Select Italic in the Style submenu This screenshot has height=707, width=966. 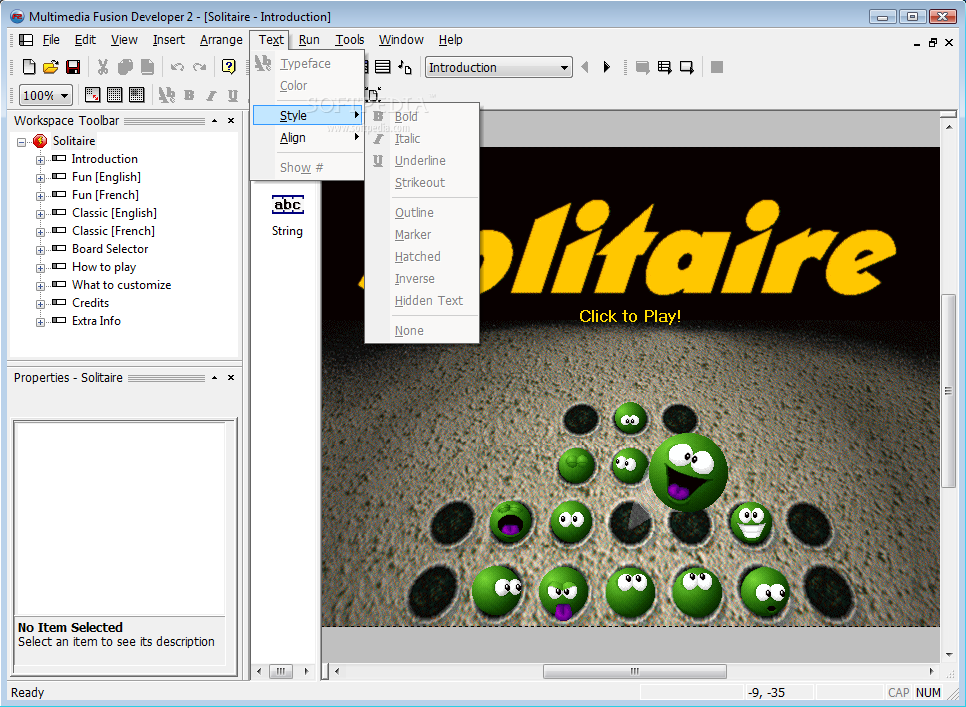[x=422, y=139]
